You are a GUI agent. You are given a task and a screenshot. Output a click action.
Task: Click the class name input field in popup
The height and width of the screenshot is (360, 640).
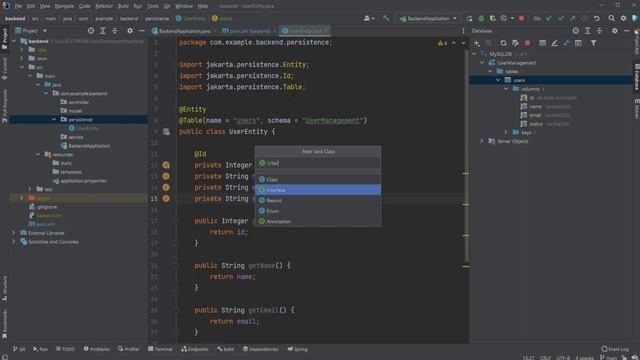318,163
